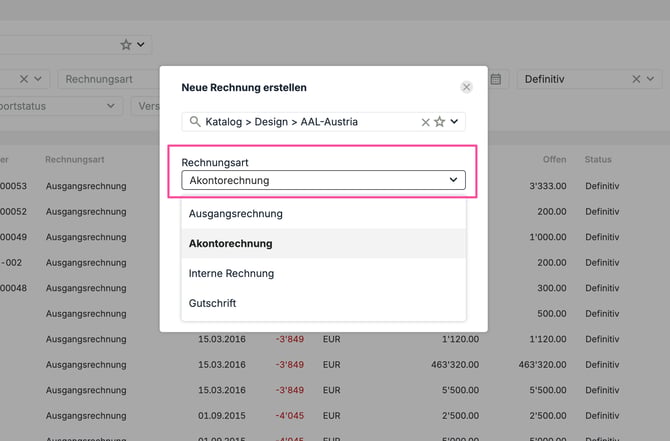Click the 01.09.2015 date with 2'500.00 amount

222,415
